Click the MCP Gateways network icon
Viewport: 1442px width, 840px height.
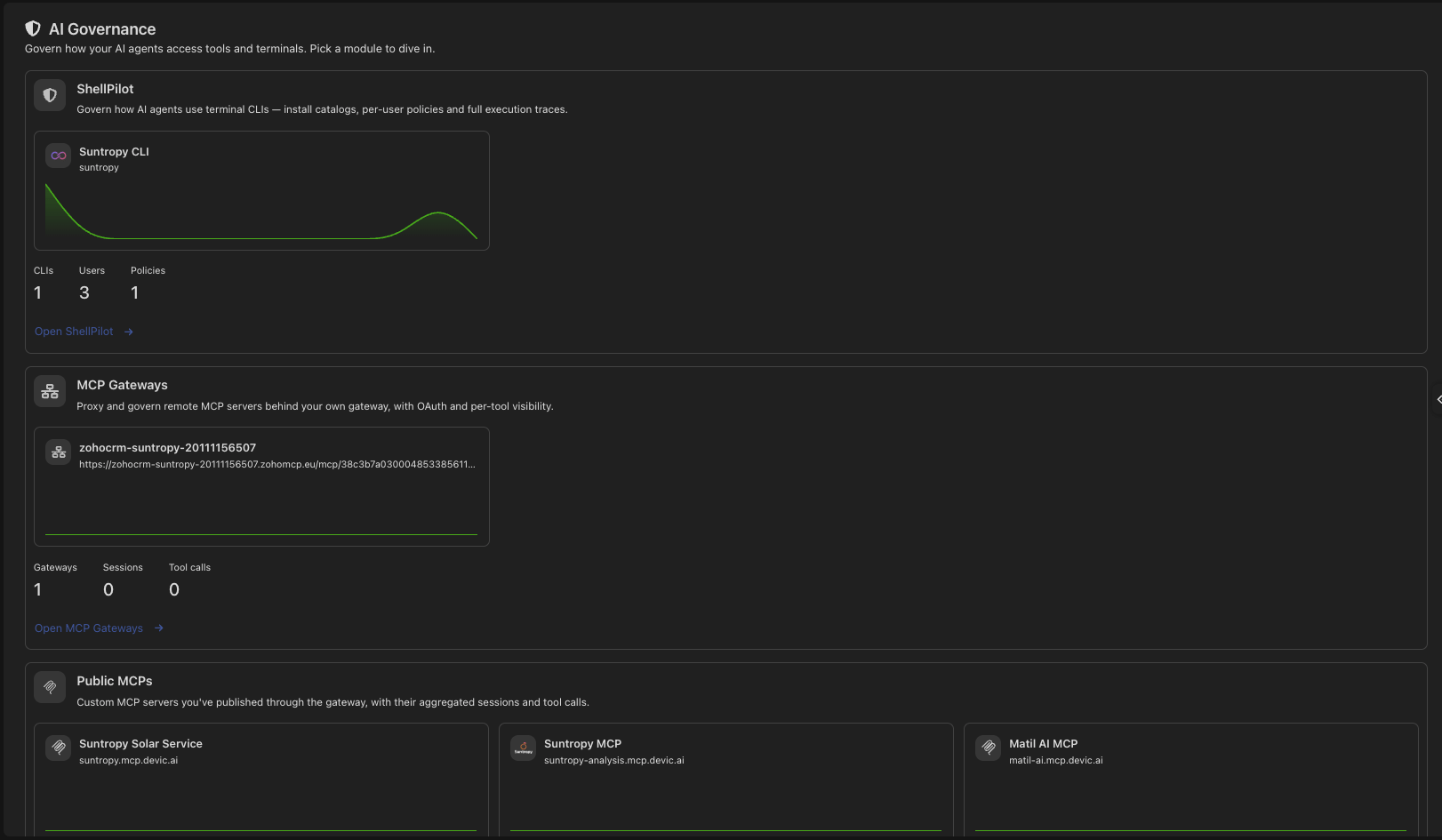pyautogui.click(x=50, y=391)
